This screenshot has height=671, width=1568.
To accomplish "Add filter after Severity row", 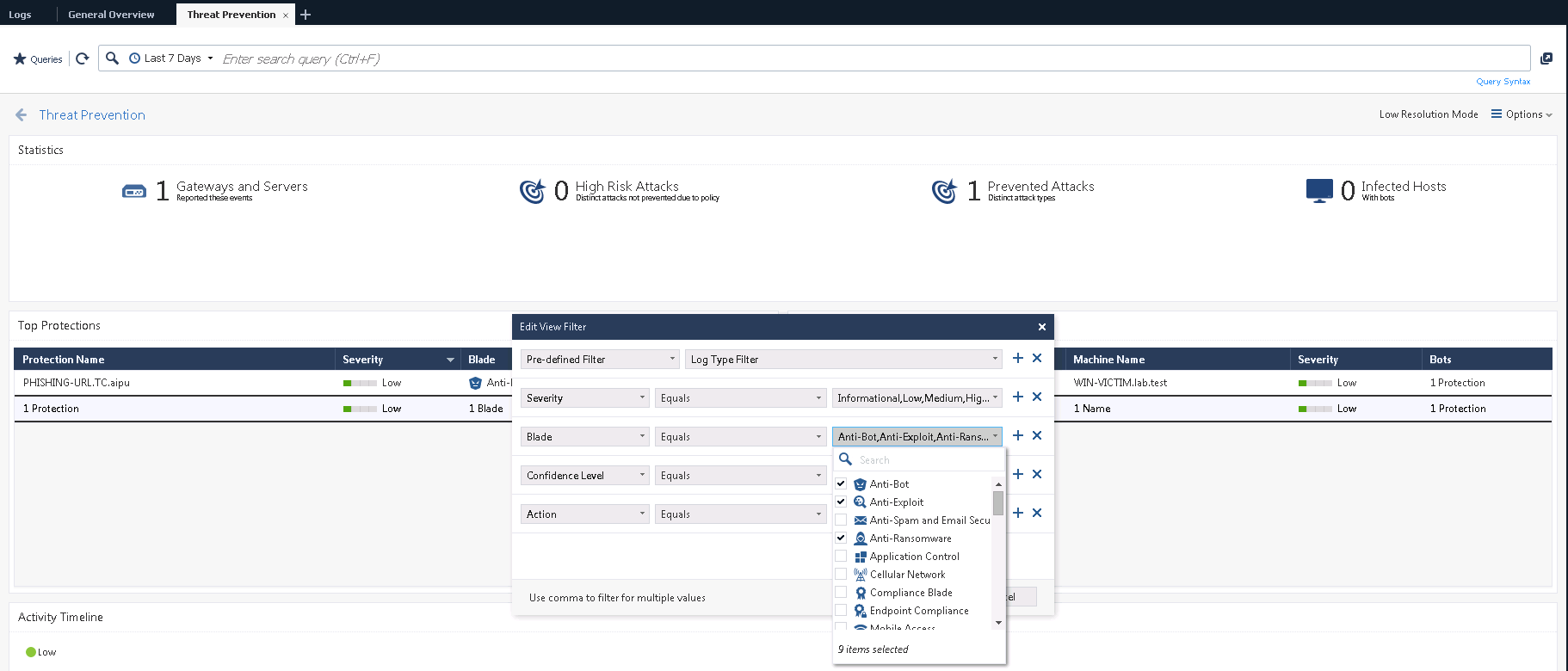I will [x=1018, y=397].
